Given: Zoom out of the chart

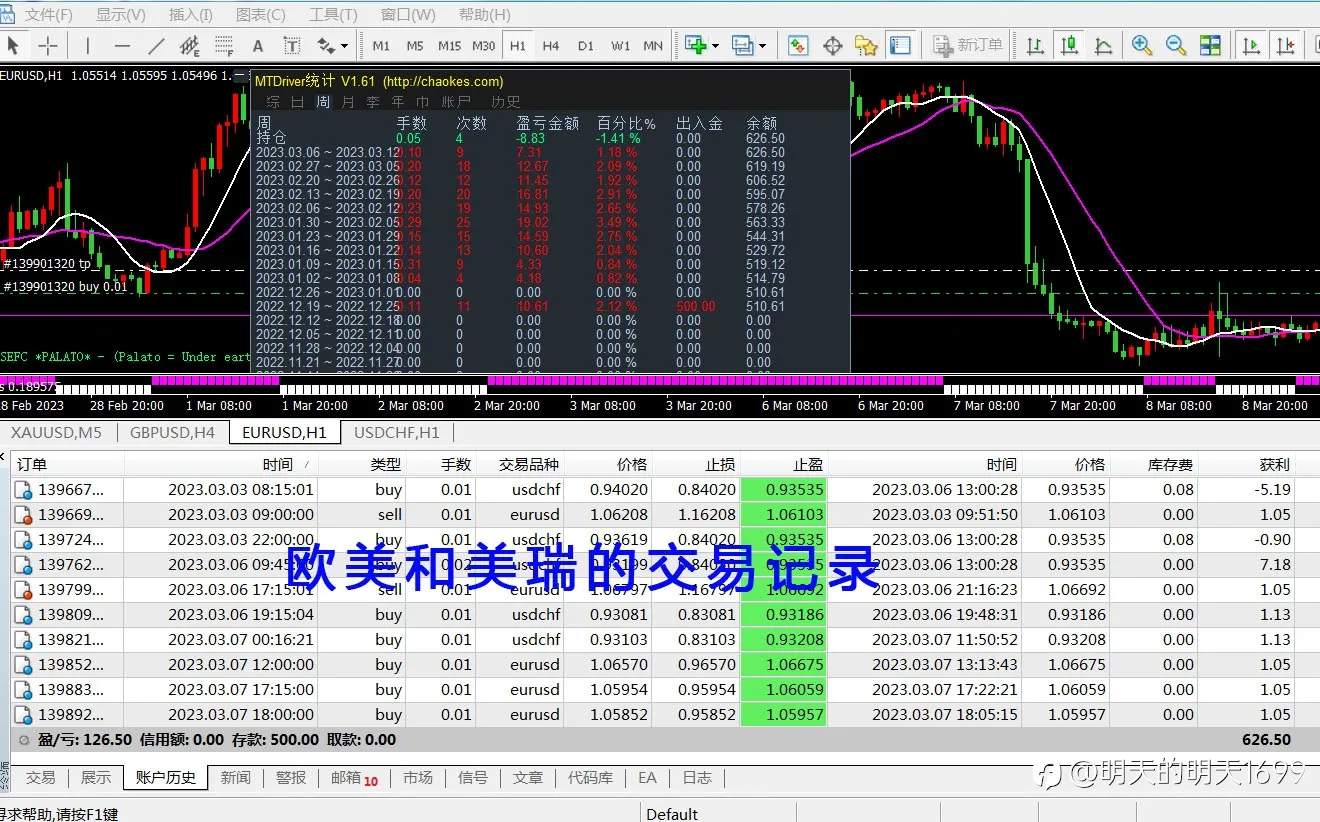Looking at the screenshot, I should pyautogui.click(x=1176, y=46).
